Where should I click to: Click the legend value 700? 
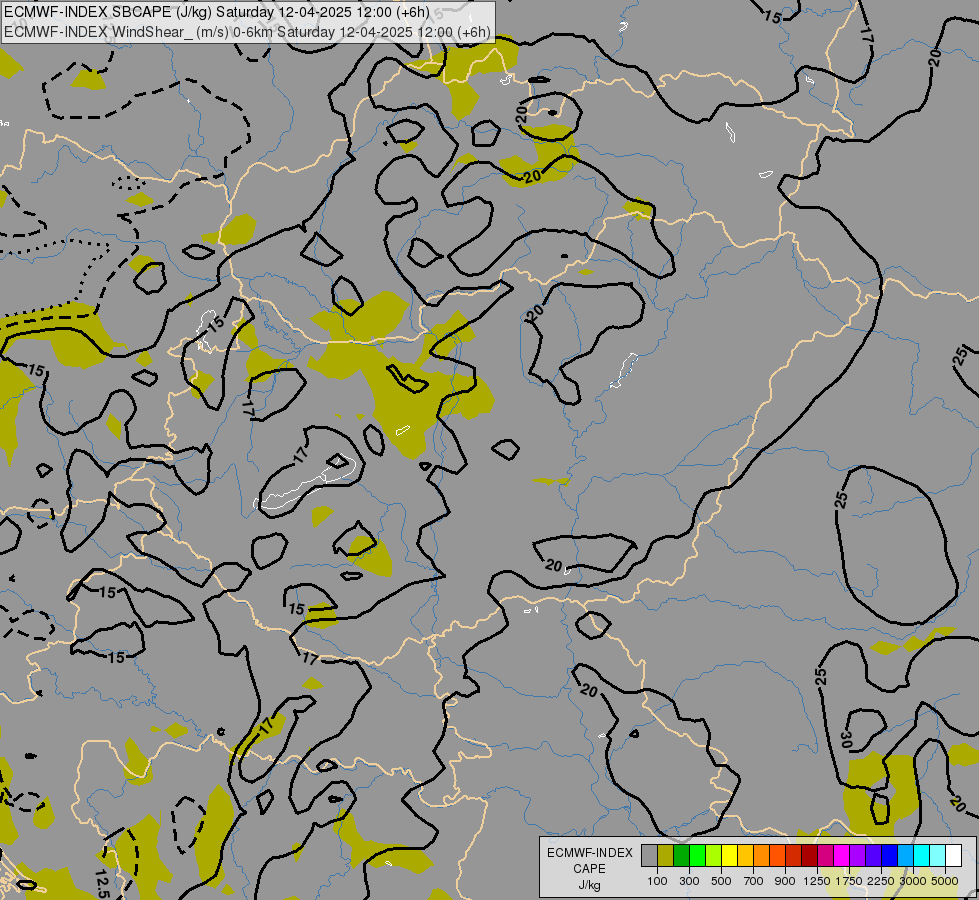click(754, 881)
